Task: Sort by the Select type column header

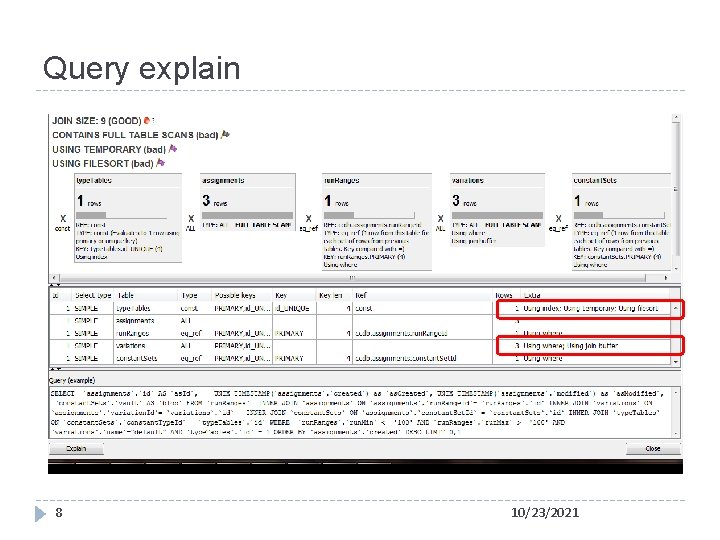Action: [93, 295]
